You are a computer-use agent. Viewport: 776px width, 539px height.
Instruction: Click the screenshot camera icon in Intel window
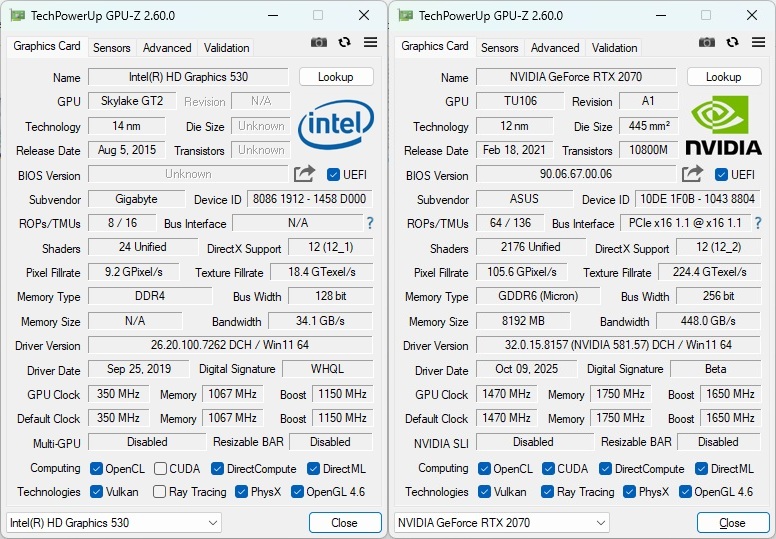pyautogui.click(x=319, y=43)
